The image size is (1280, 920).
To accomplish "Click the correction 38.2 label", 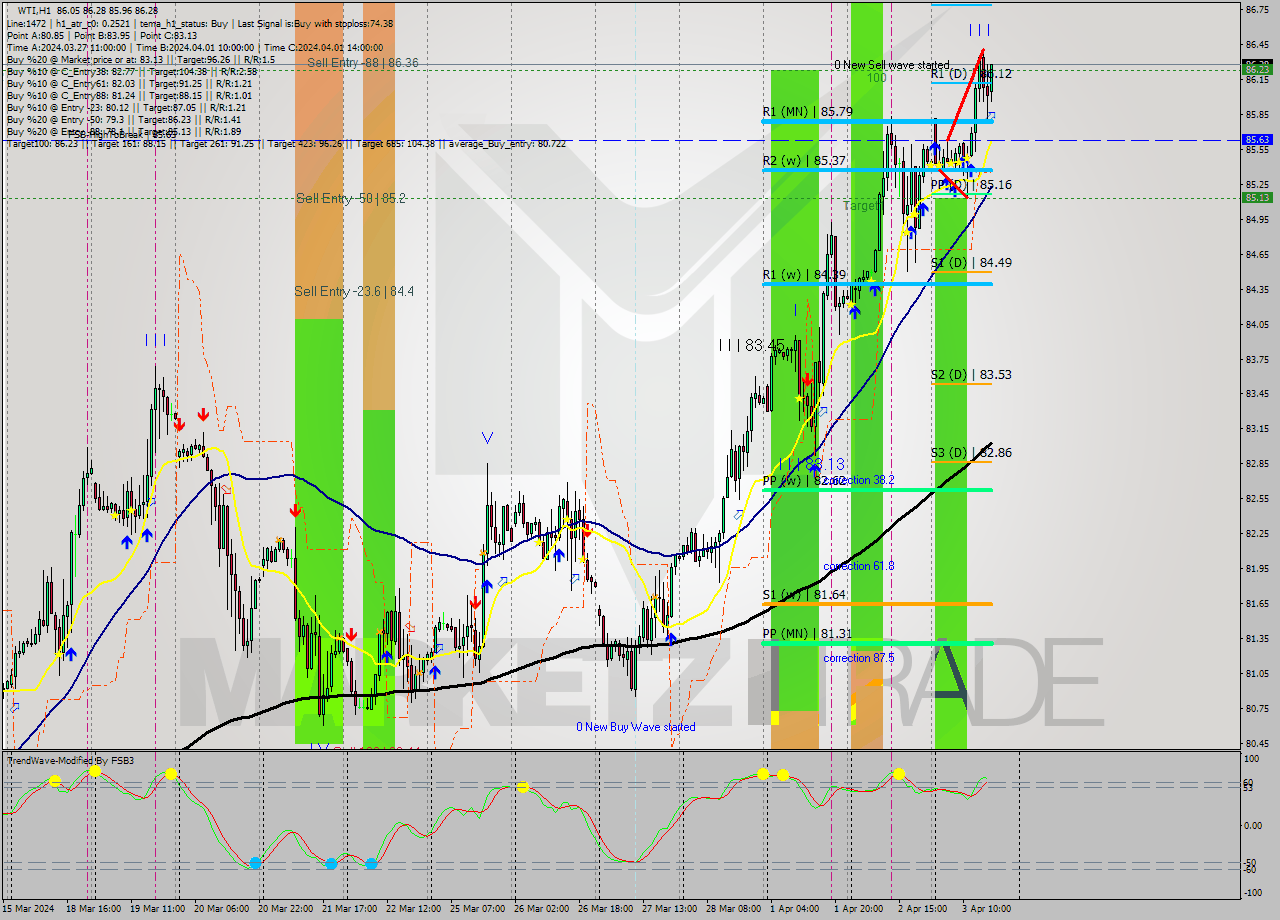I will coord(859,480).
